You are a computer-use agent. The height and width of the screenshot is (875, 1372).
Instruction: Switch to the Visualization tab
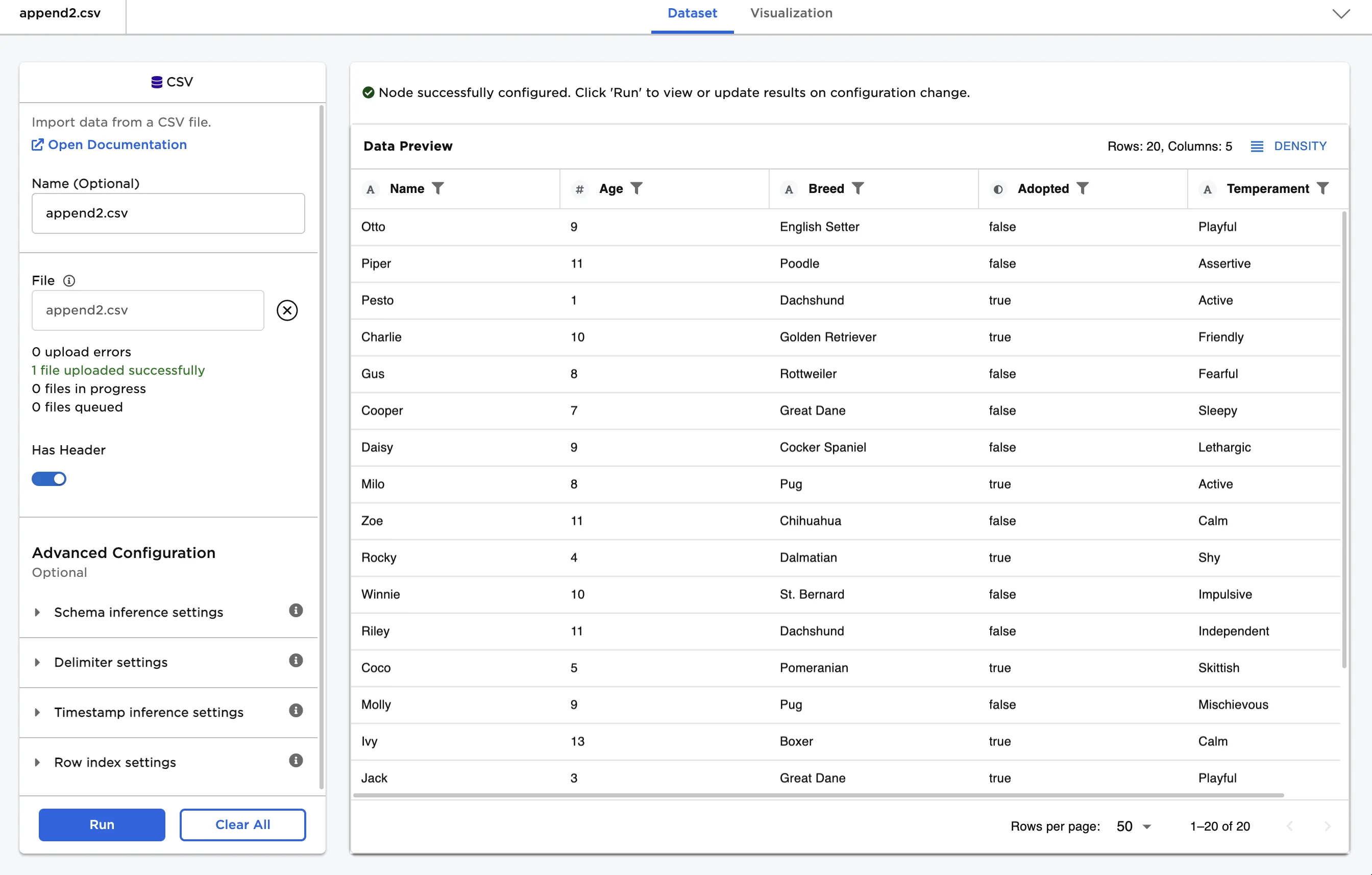tap(791, 13)
